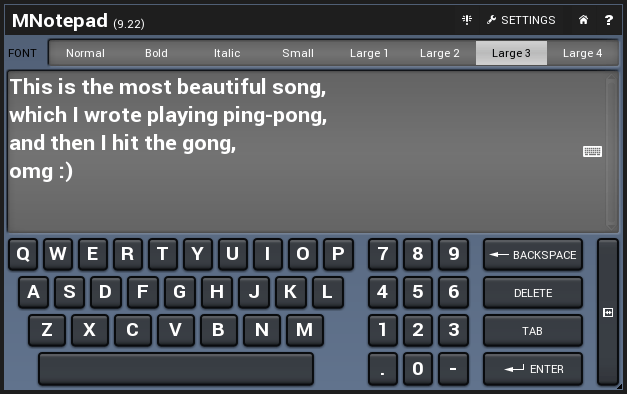Select the Large 3 font tab
Viewport: 627px width, 394px height.
[511, 53]
